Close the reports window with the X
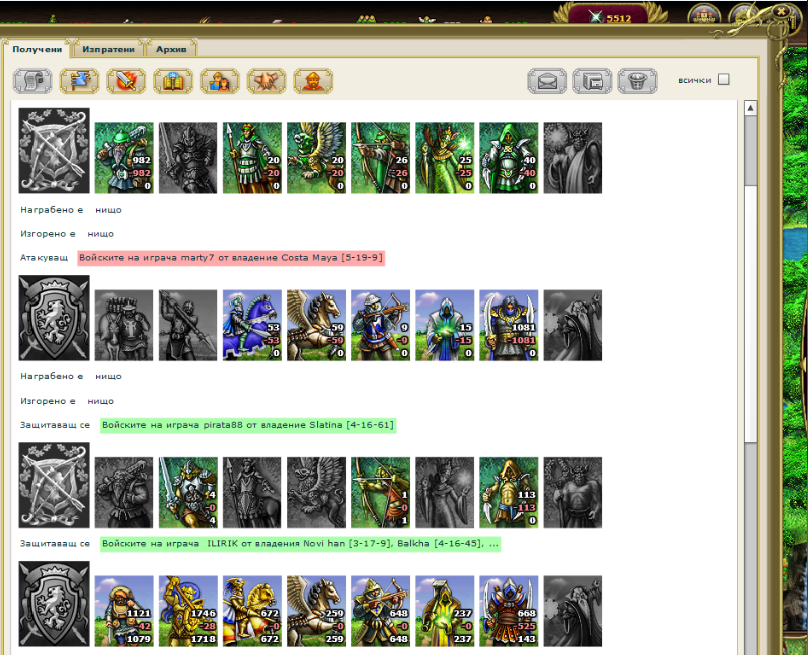 pyautogui.click(x=782, y=11)
